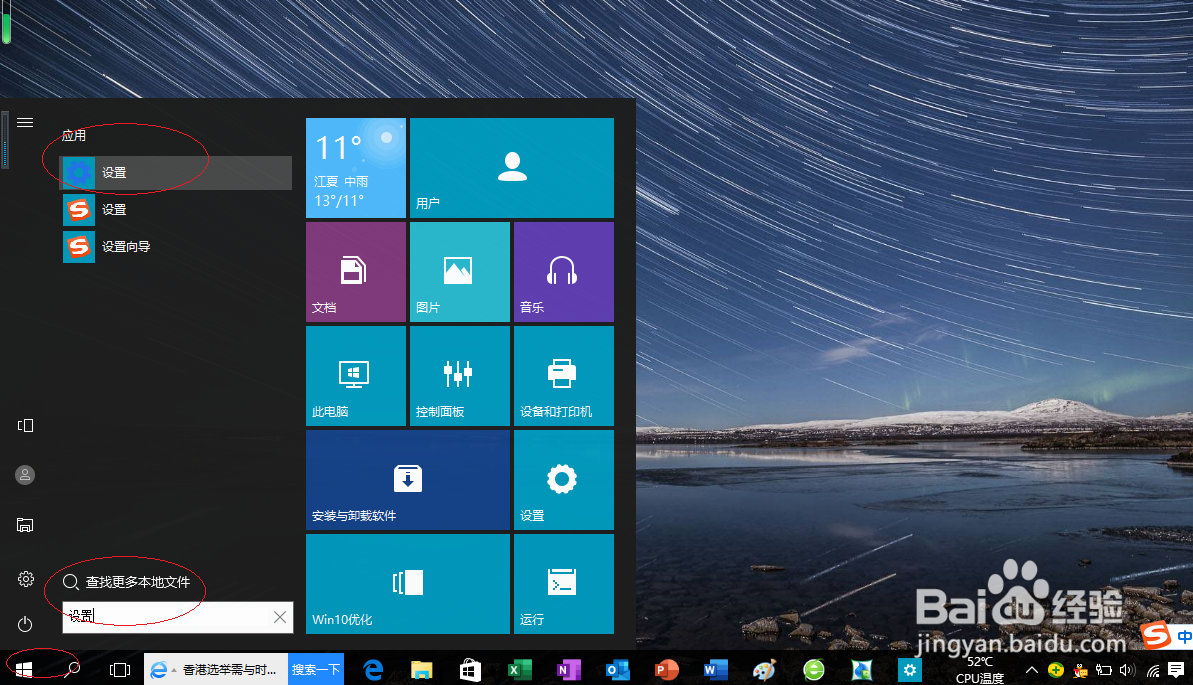Open File Explorer from the taskbar

point(422,670)
